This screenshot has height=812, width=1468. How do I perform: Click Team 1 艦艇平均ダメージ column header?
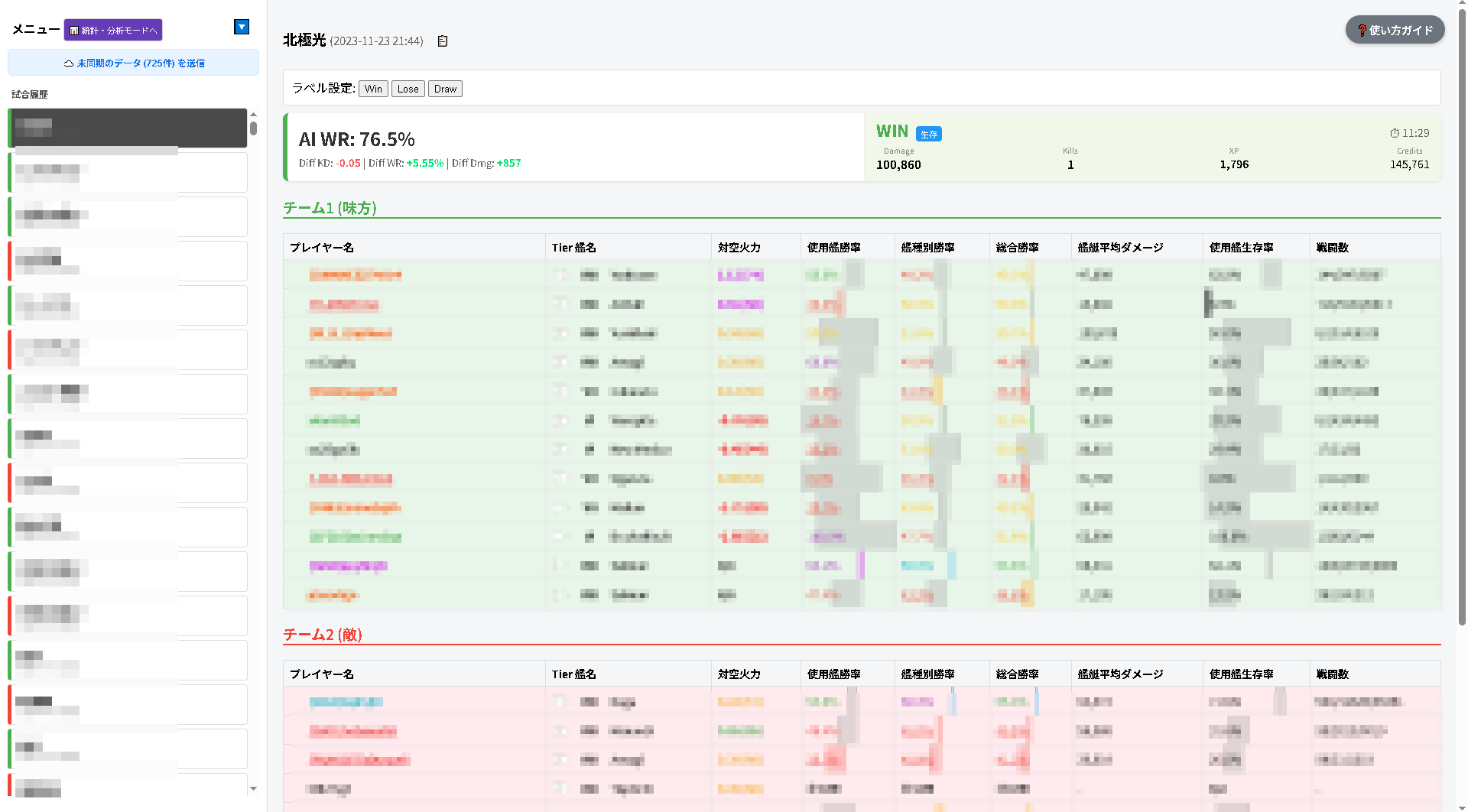(x=1120, y=248)
